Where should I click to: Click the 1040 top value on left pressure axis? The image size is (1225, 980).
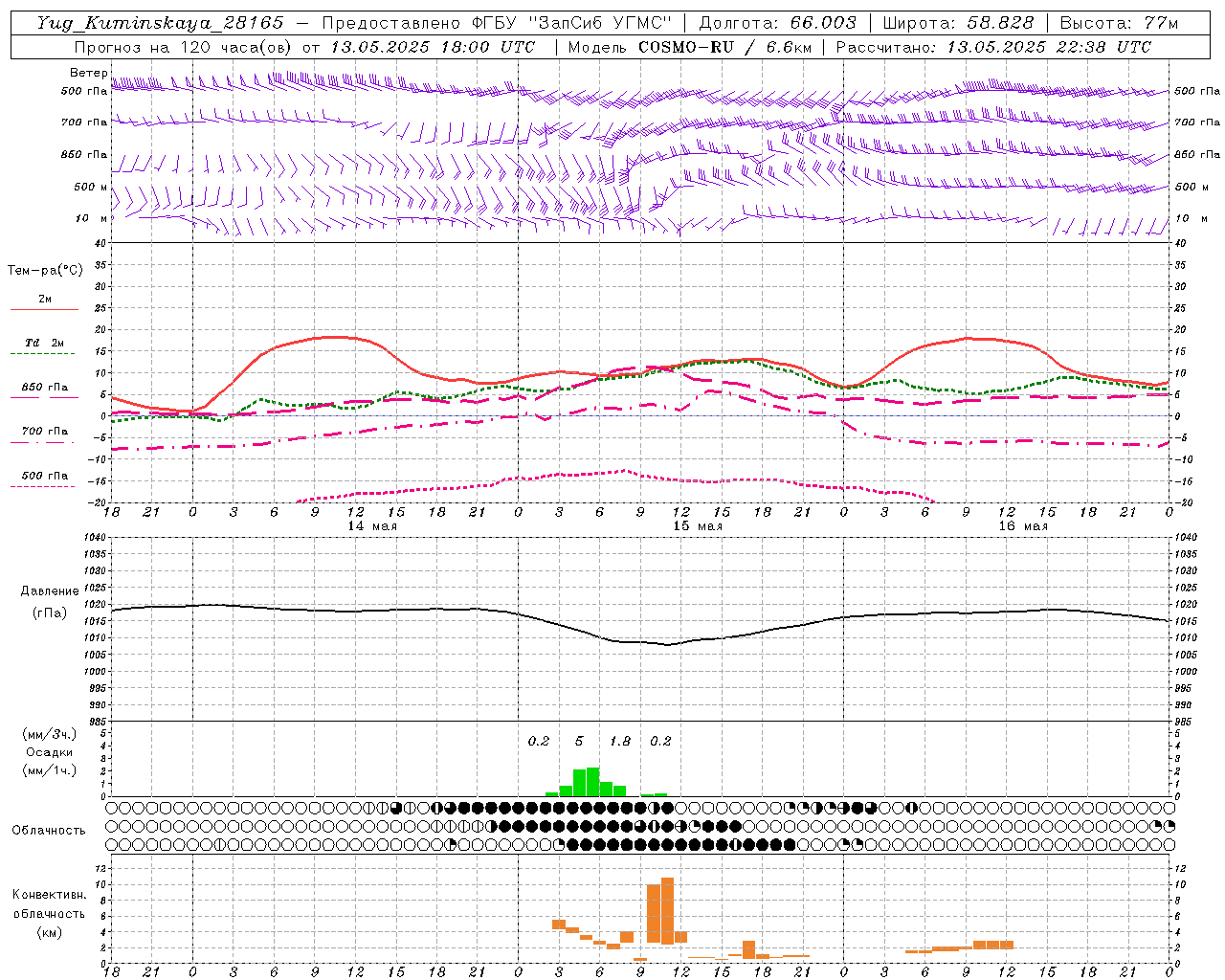point(94,537)
